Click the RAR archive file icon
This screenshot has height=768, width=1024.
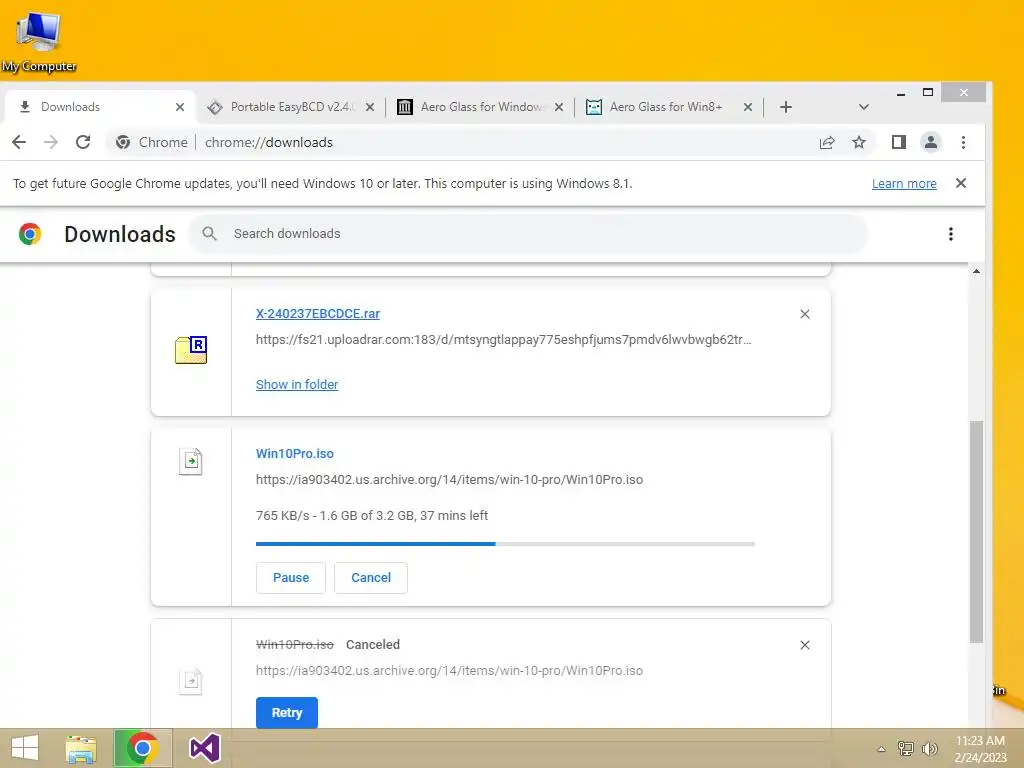tap(191, 350)
